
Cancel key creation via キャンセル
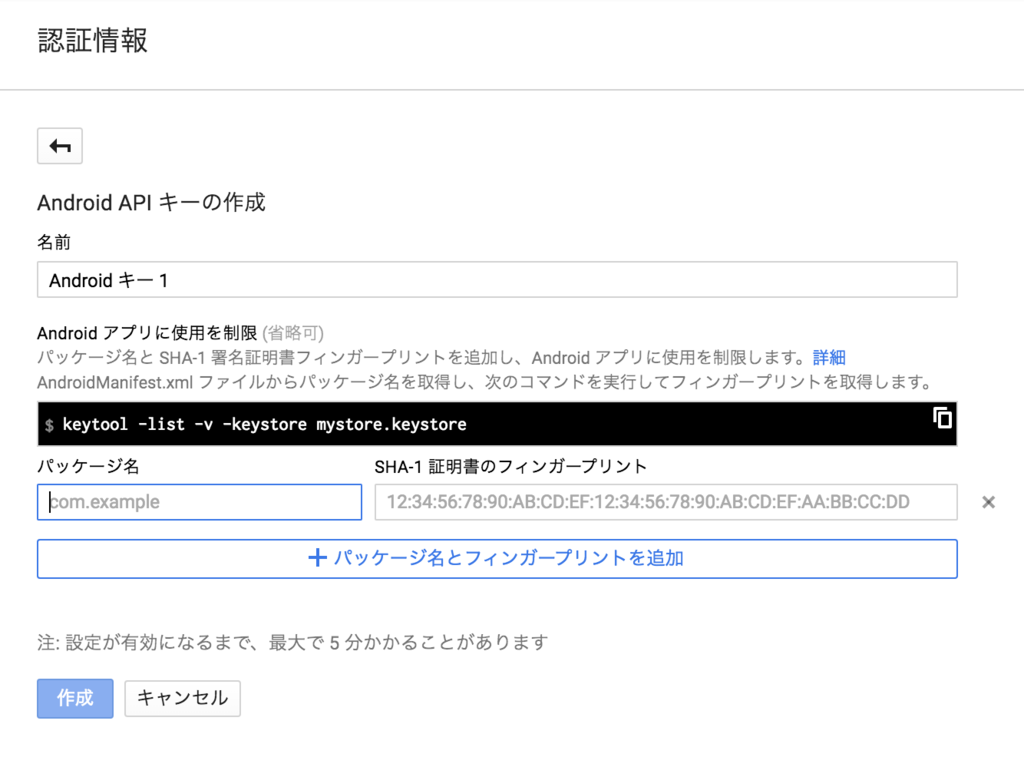[182, 698]
